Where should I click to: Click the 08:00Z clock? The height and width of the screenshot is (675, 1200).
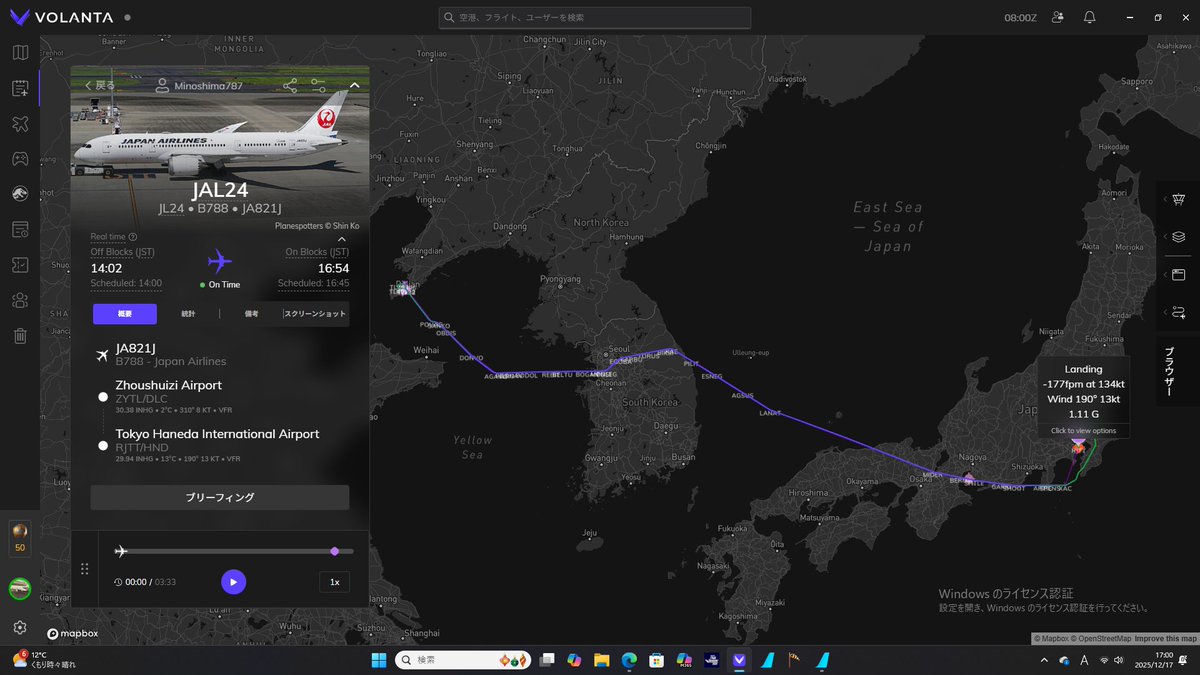[x=1022, y=17]
